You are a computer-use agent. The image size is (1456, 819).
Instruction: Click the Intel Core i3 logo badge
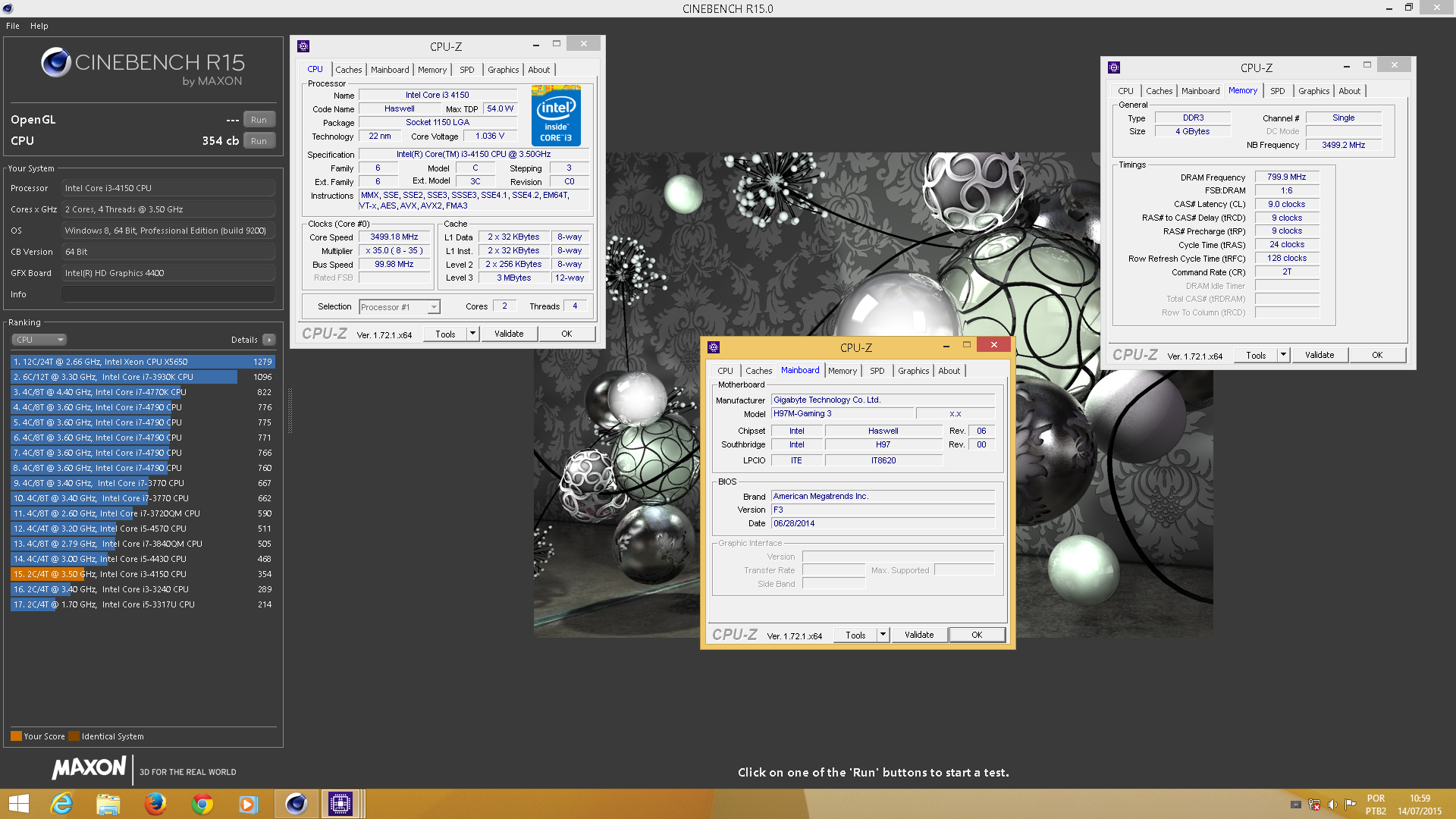[x=556, y=115]
